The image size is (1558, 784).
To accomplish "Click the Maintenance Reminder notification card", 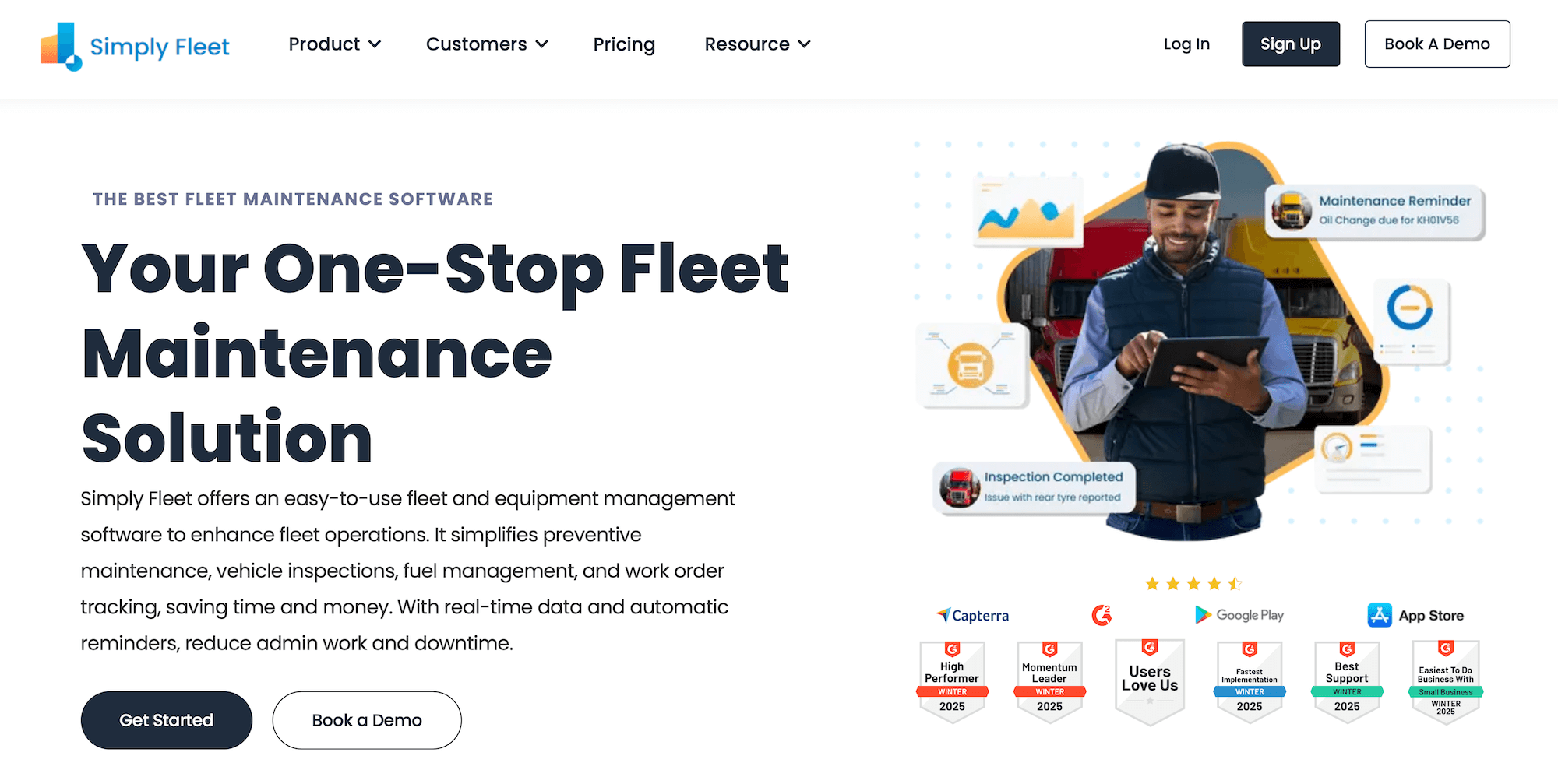I will point(1376,209).
